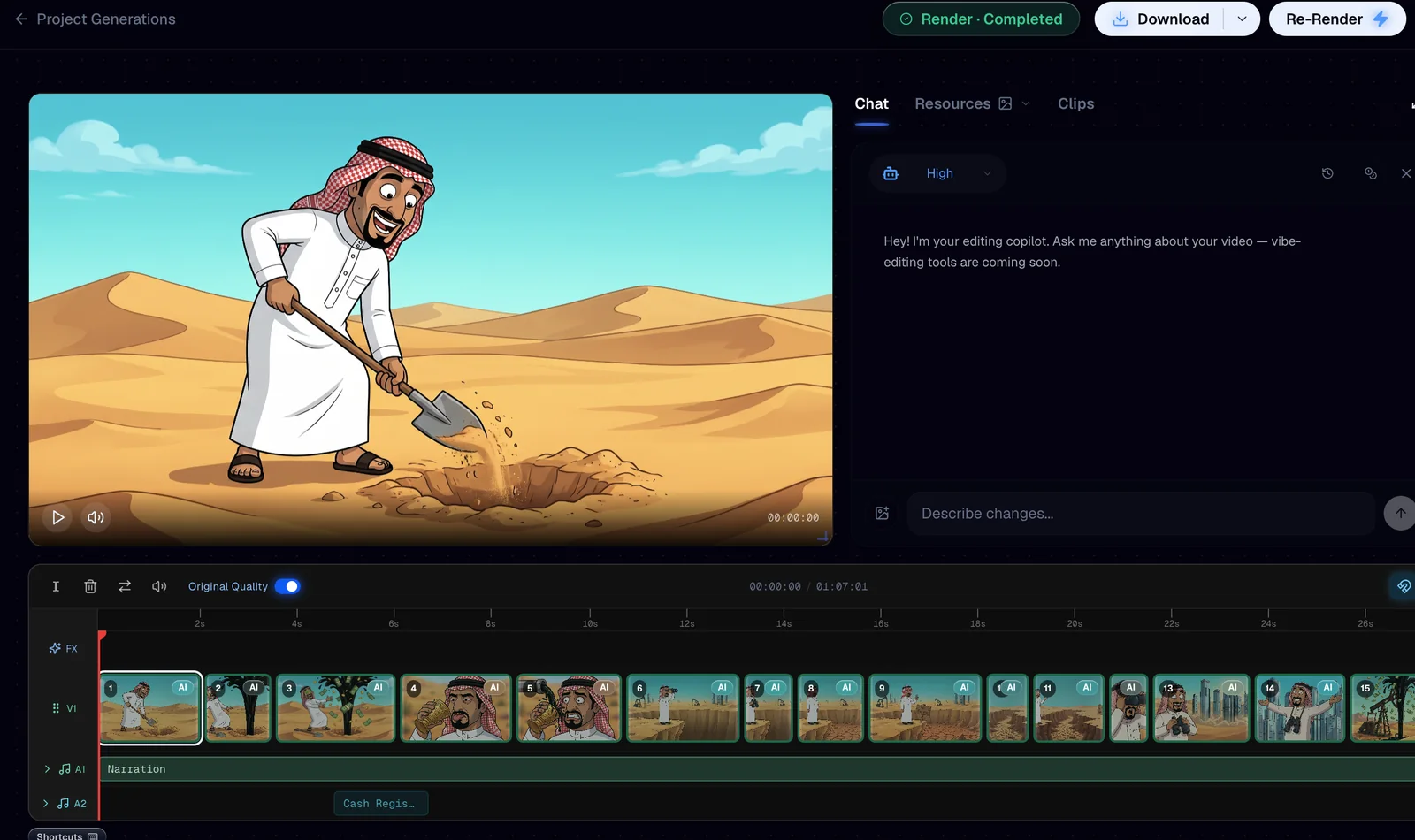
Task: Delete the selected clip with trash icon
Action: [x=90, y=587]
